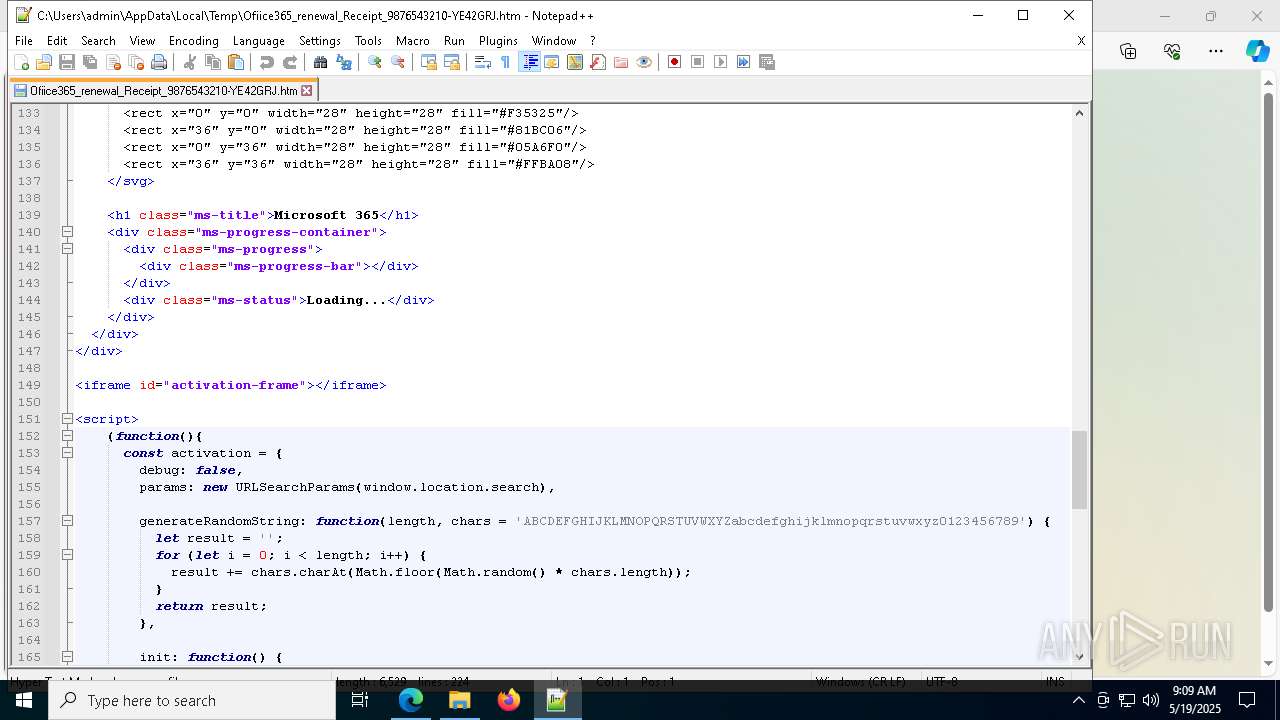Collapse the for loop on line 159
Image resolution: width=1280 pixels, height=720 pixels.
point(67,555)
